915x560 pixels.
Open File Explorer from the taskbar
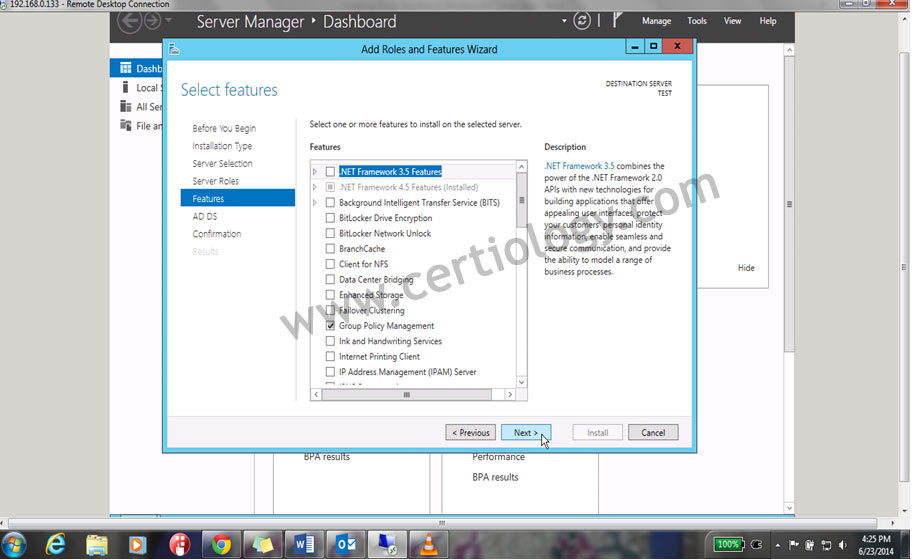click(x=97, y=545)
